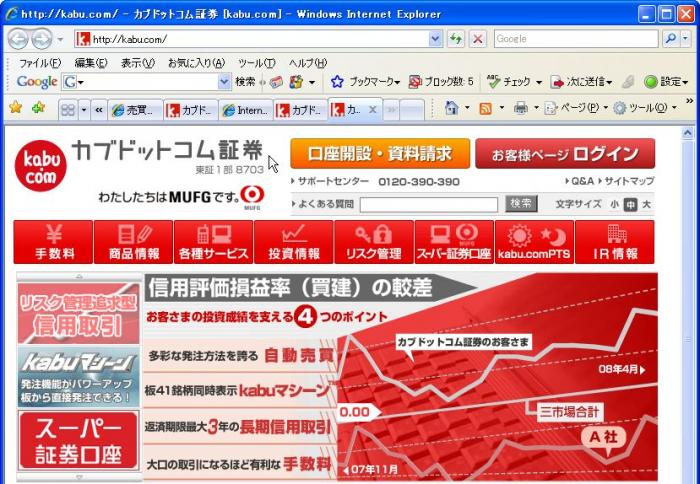Image resolution: width=700 pixels, height=484 pixels.
Task: Click the ブックマーク star icon
Action: (337, 82)
